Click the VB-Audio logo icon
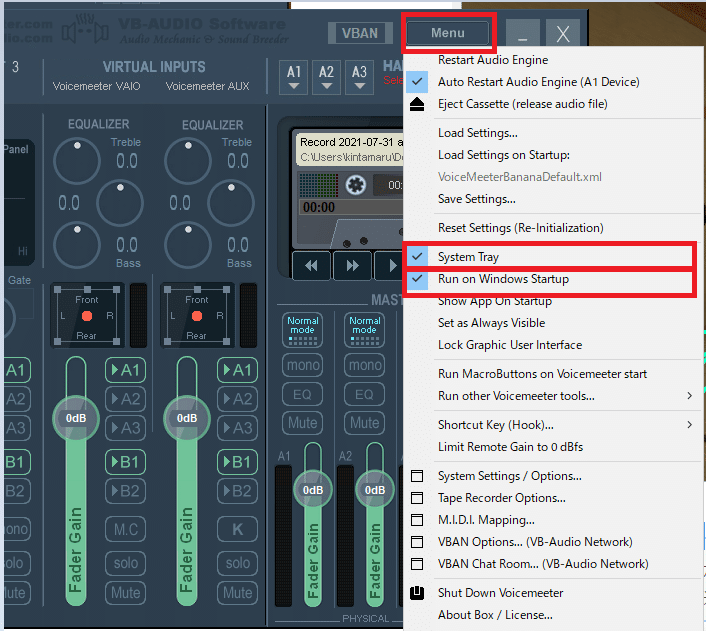Screen dimensions: 706x631 (85, 29)
